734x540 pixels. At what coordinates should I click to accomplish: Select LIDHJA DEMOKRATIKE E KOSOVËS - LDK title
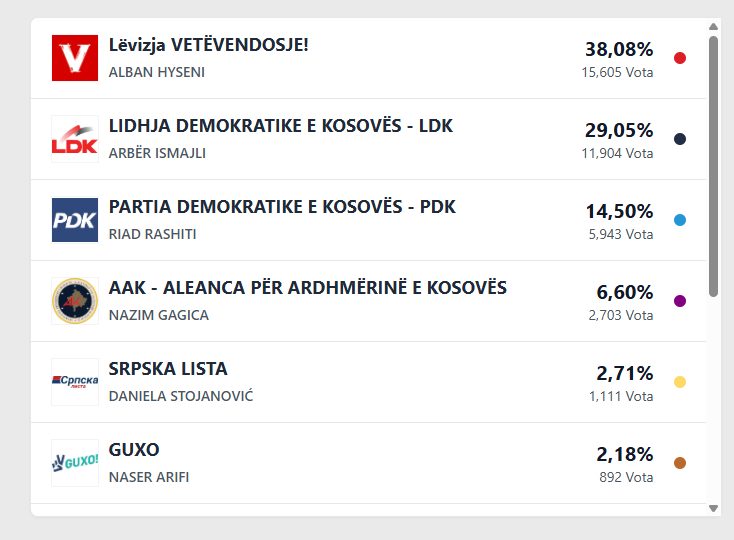click(281, 126)
